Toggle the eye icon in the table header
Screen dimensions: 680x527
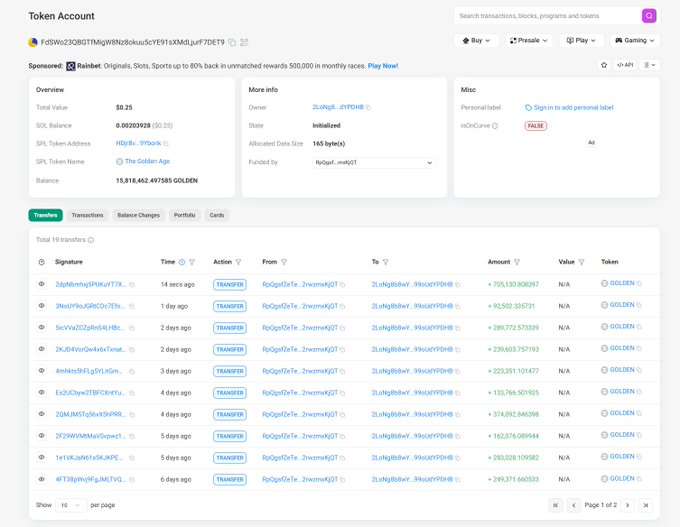41,262
